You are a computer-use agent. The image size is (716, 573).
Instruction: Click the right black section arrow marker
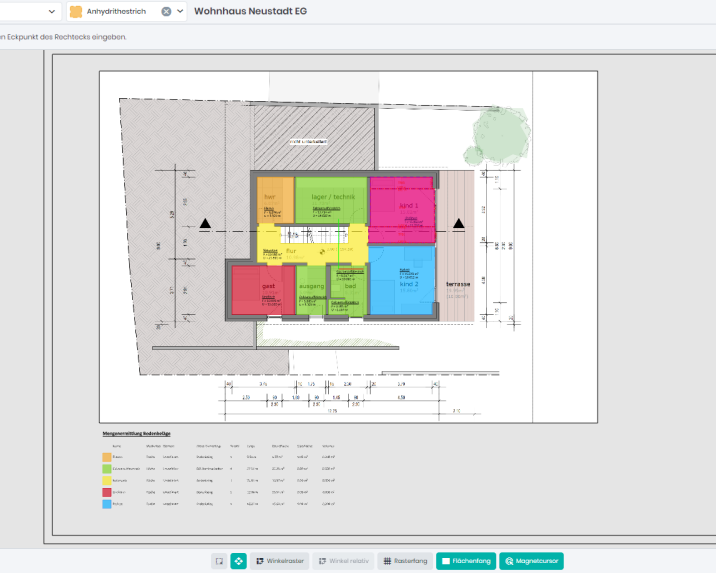point(459,224)
